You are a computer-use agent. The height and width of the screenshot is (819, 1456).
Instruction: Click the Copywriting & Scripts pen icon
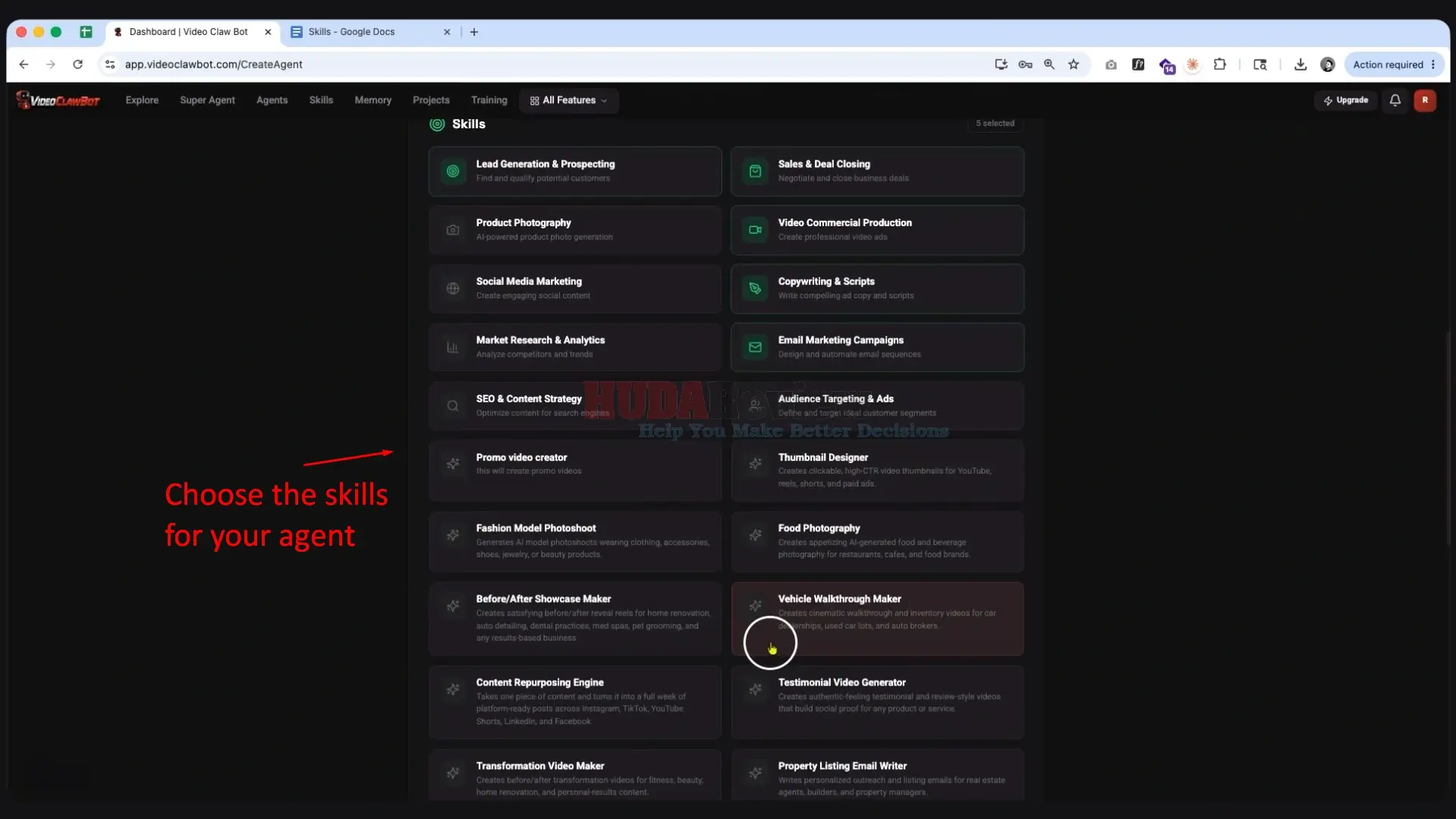click(x=755, y=288)
